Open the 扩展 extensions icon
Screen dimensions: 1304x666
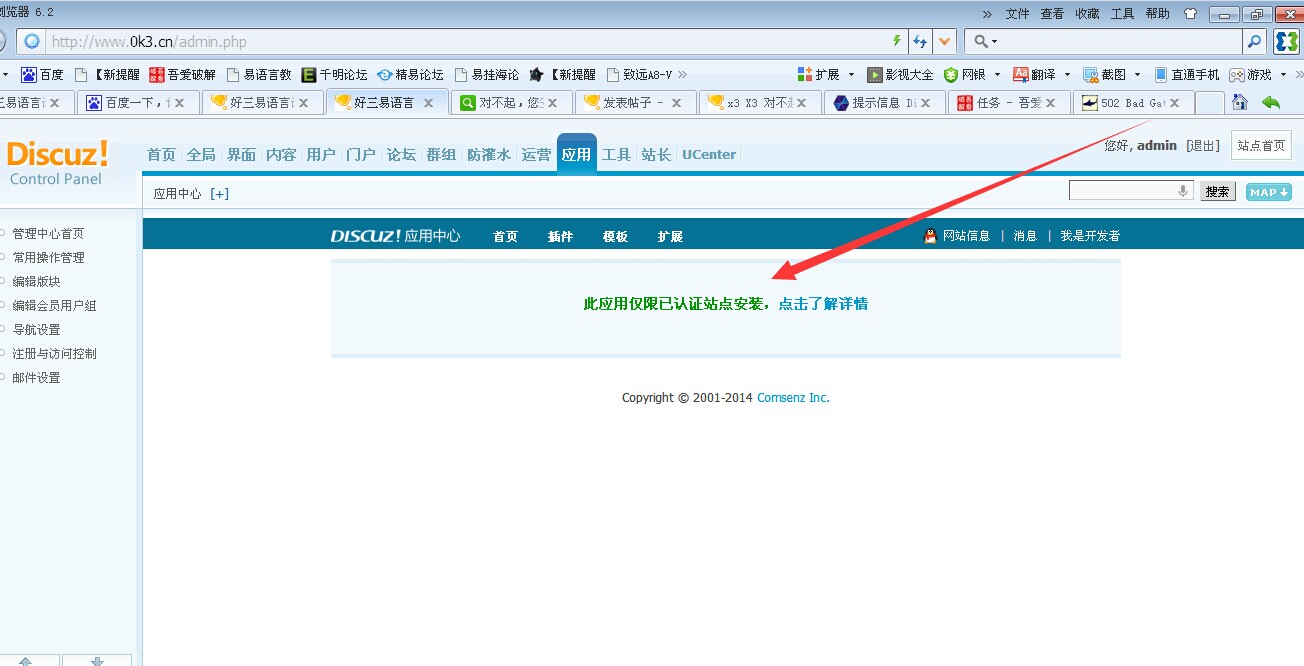point(802,73)
